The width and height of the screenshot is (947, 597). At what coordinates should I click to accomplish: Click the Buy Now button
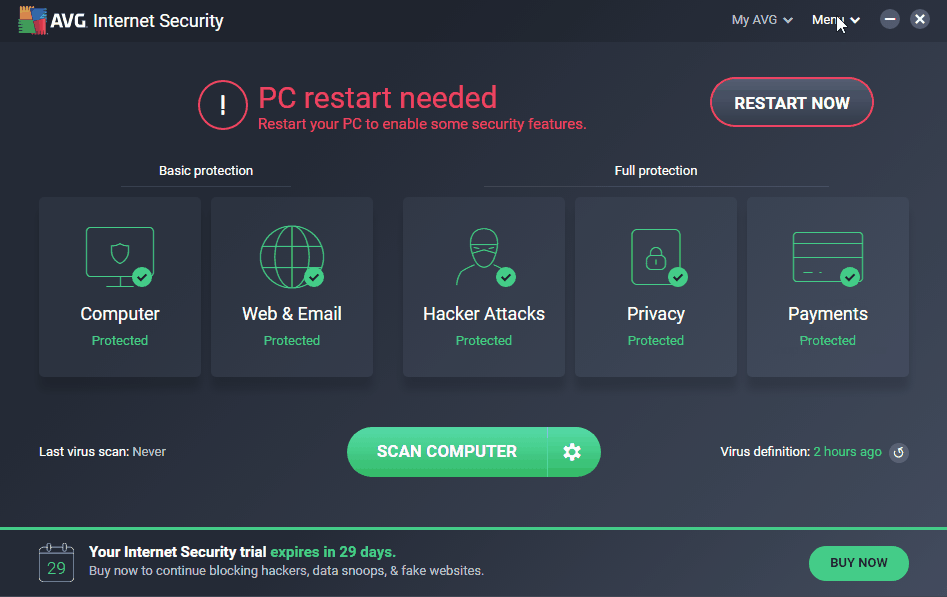tap(858, 563)
